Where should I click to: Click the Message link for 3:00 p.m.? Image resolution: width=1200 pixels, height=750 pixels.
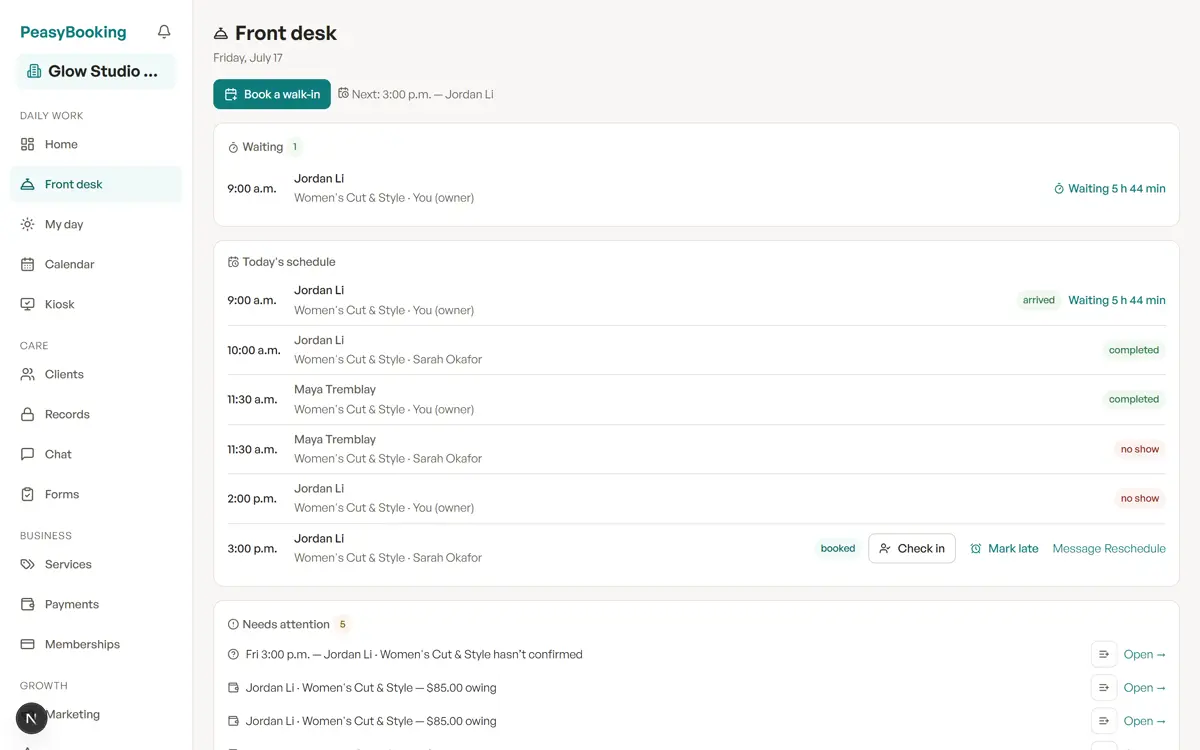coord(1076,548)
